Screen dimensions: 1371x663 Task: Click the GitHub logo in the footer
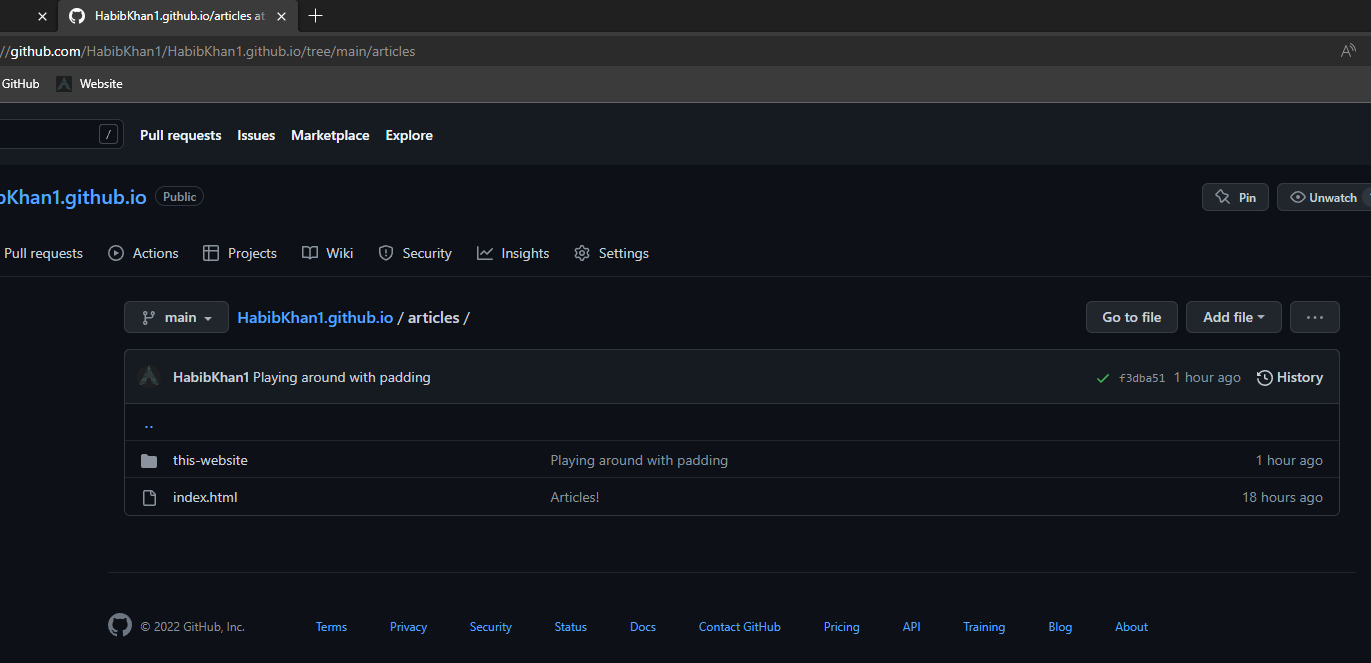pos(120,626)
